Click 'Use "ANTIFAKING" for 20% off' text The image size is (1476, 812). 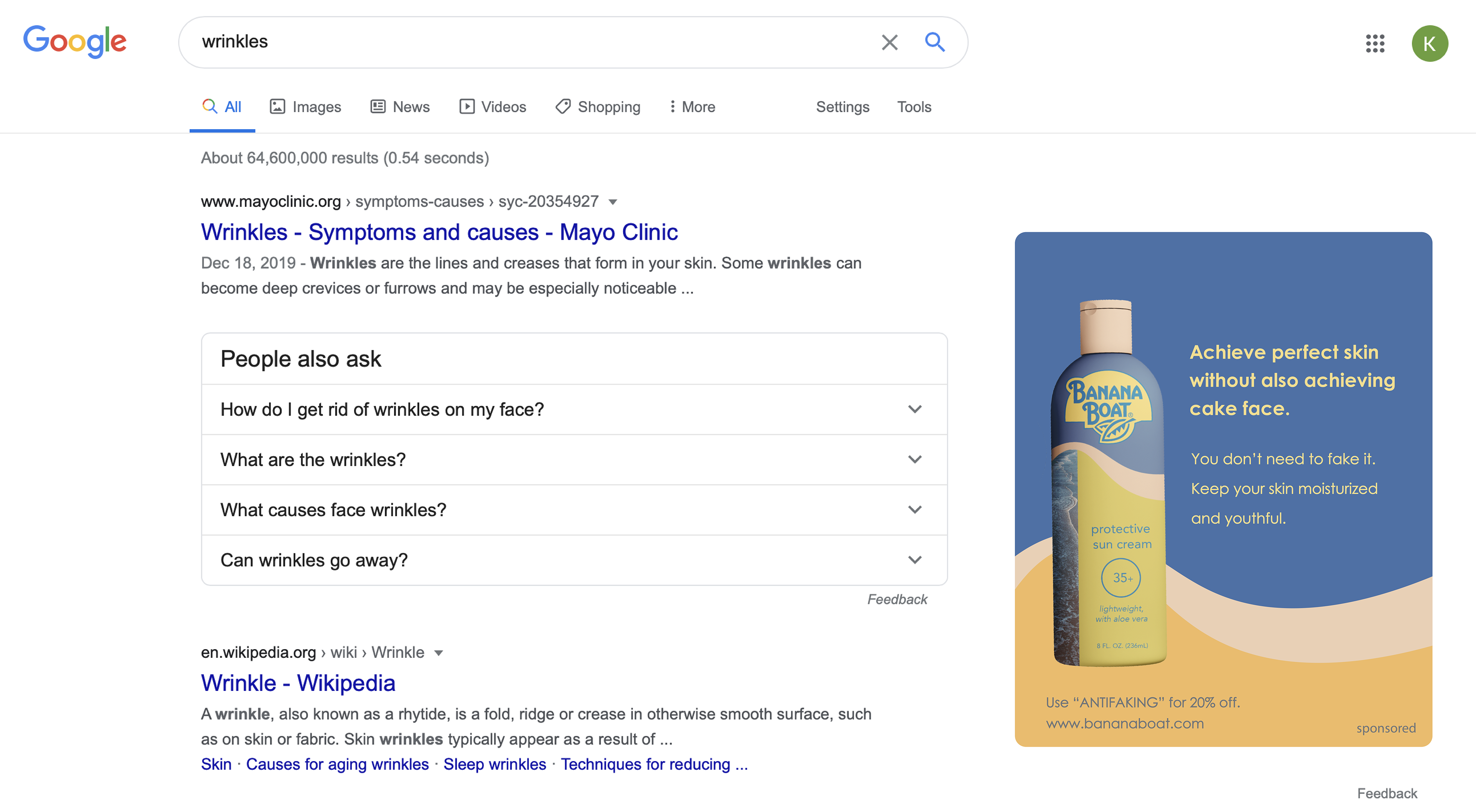tap(1142, 702)
